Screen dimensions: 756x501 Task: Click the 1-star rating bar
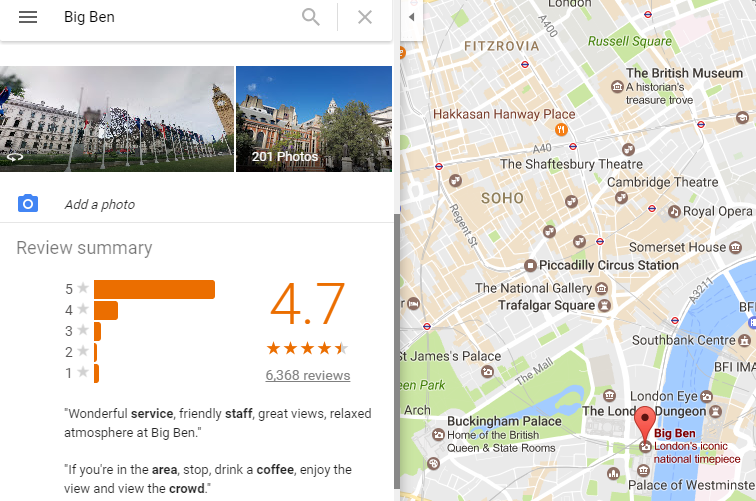[x=96, y=373]
